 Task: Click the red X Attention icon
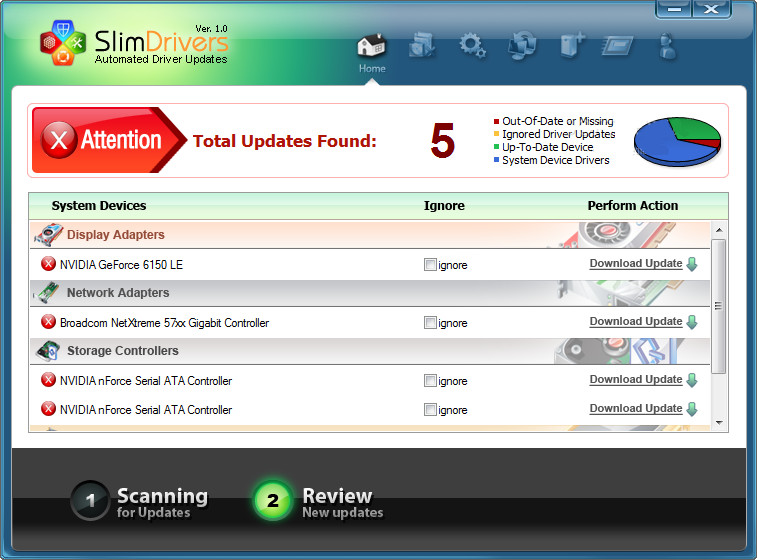59,140
